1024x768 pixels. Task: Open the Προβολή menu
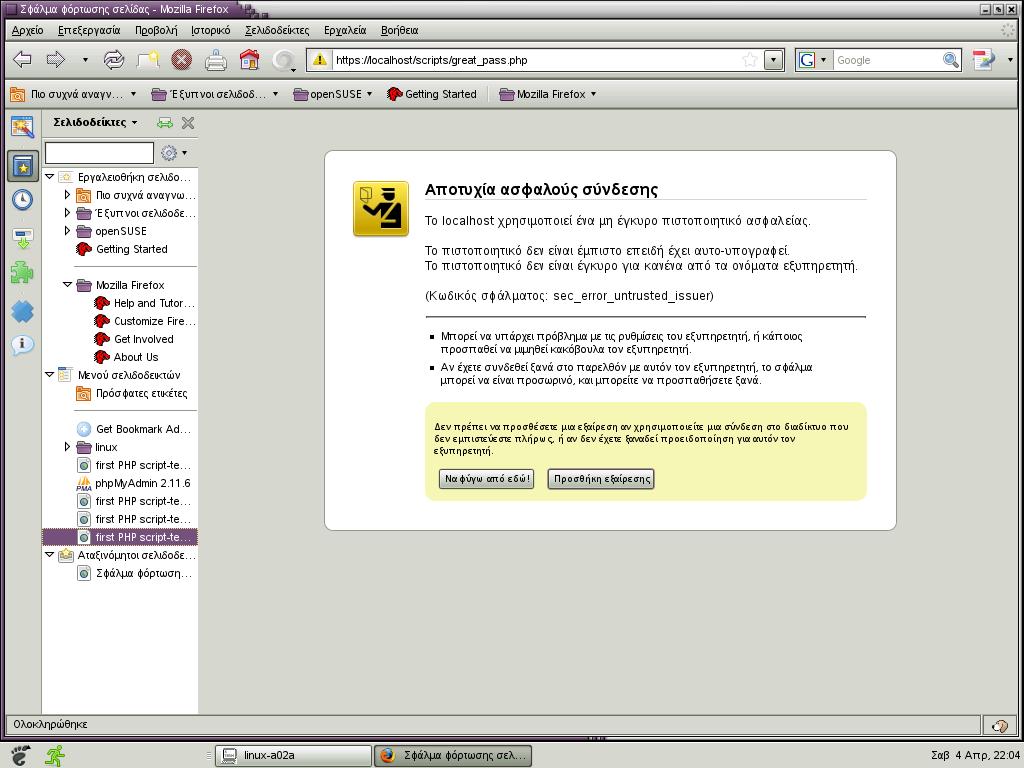[x=155, y=30]
